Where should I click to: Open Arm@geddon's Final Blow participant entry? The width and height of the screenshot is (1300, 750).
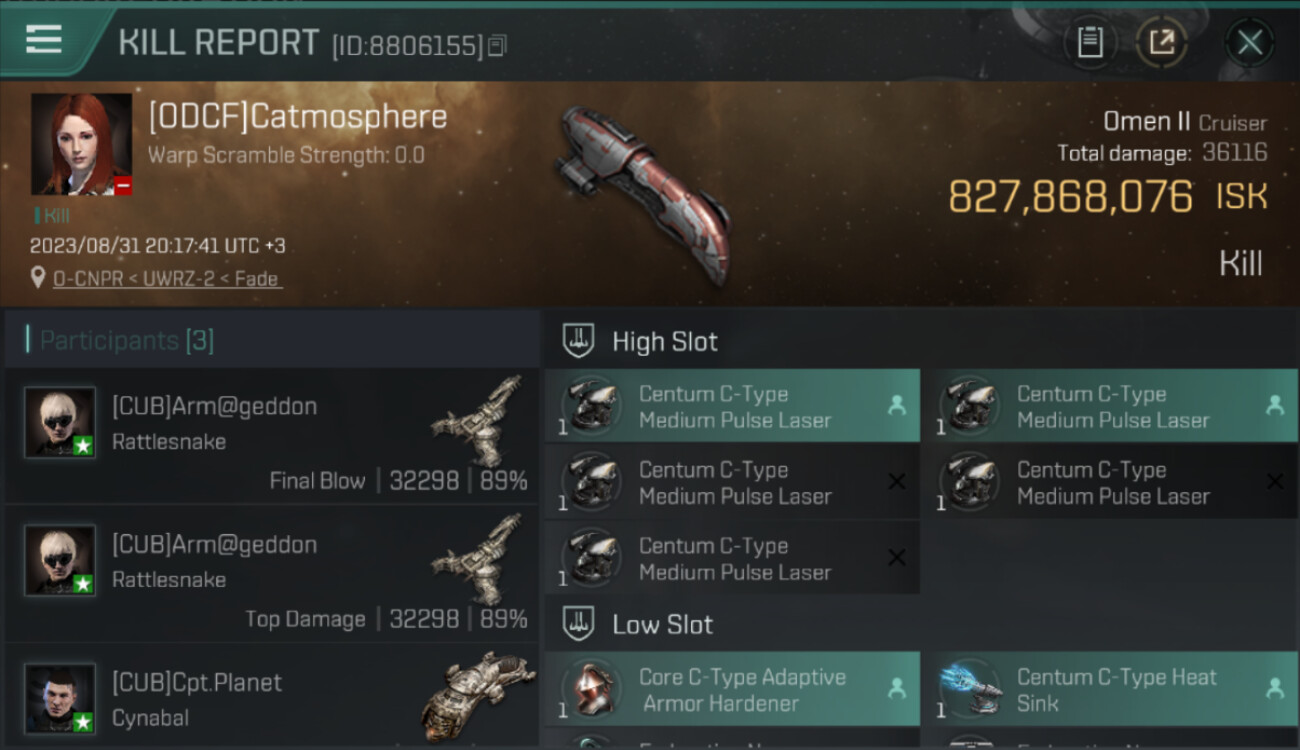[x=272, y=436]
